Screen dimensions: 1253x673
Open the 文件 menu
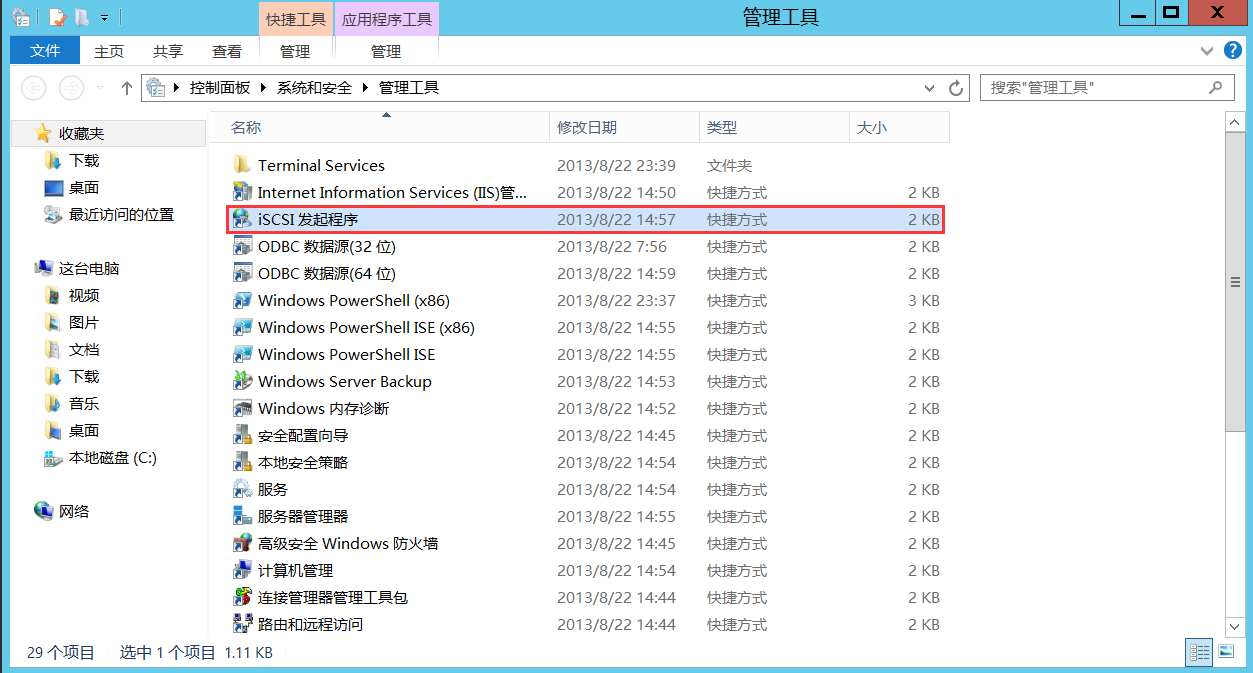(45, 51)
